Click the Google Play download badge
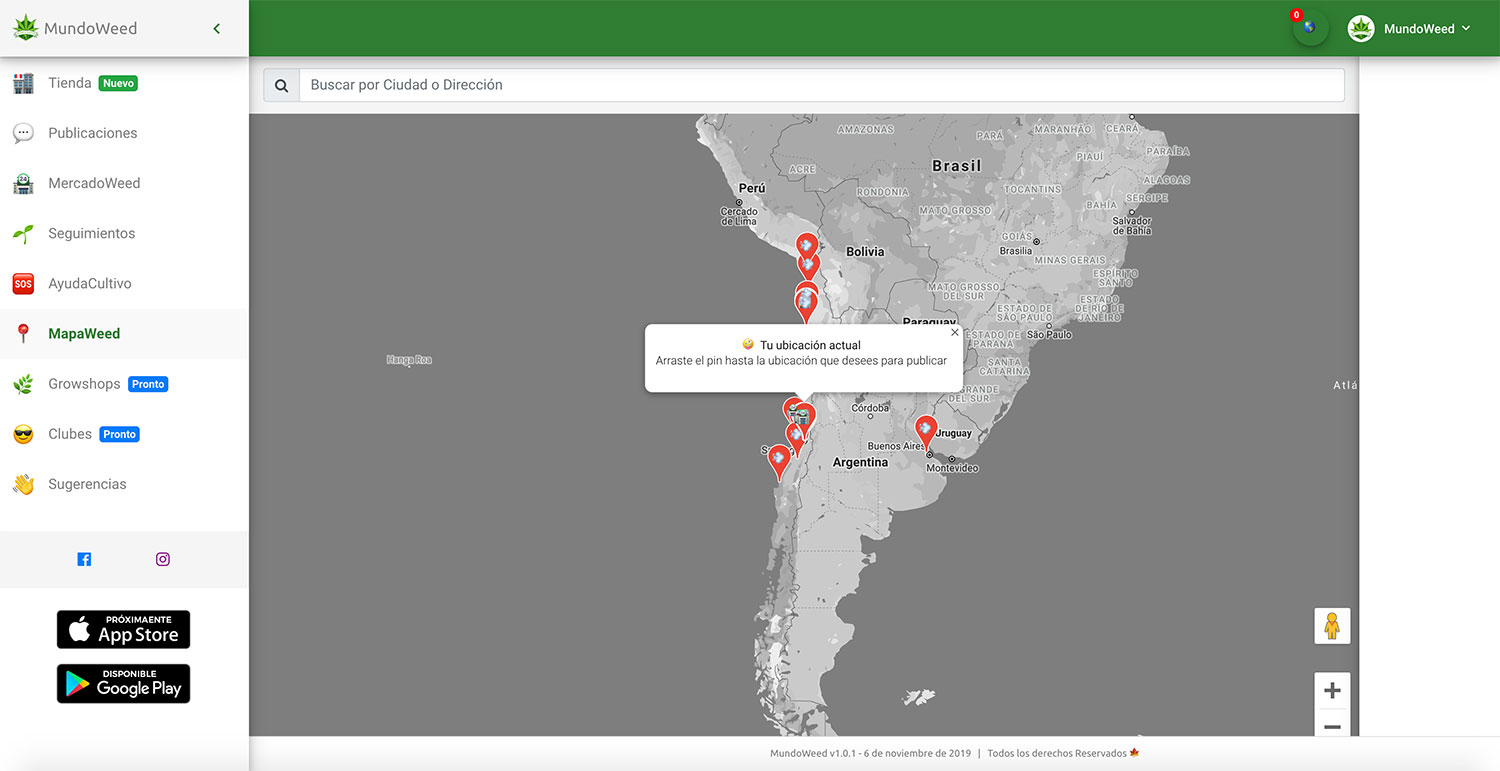The image size is (1500, 771). click(x=123, y=684)
